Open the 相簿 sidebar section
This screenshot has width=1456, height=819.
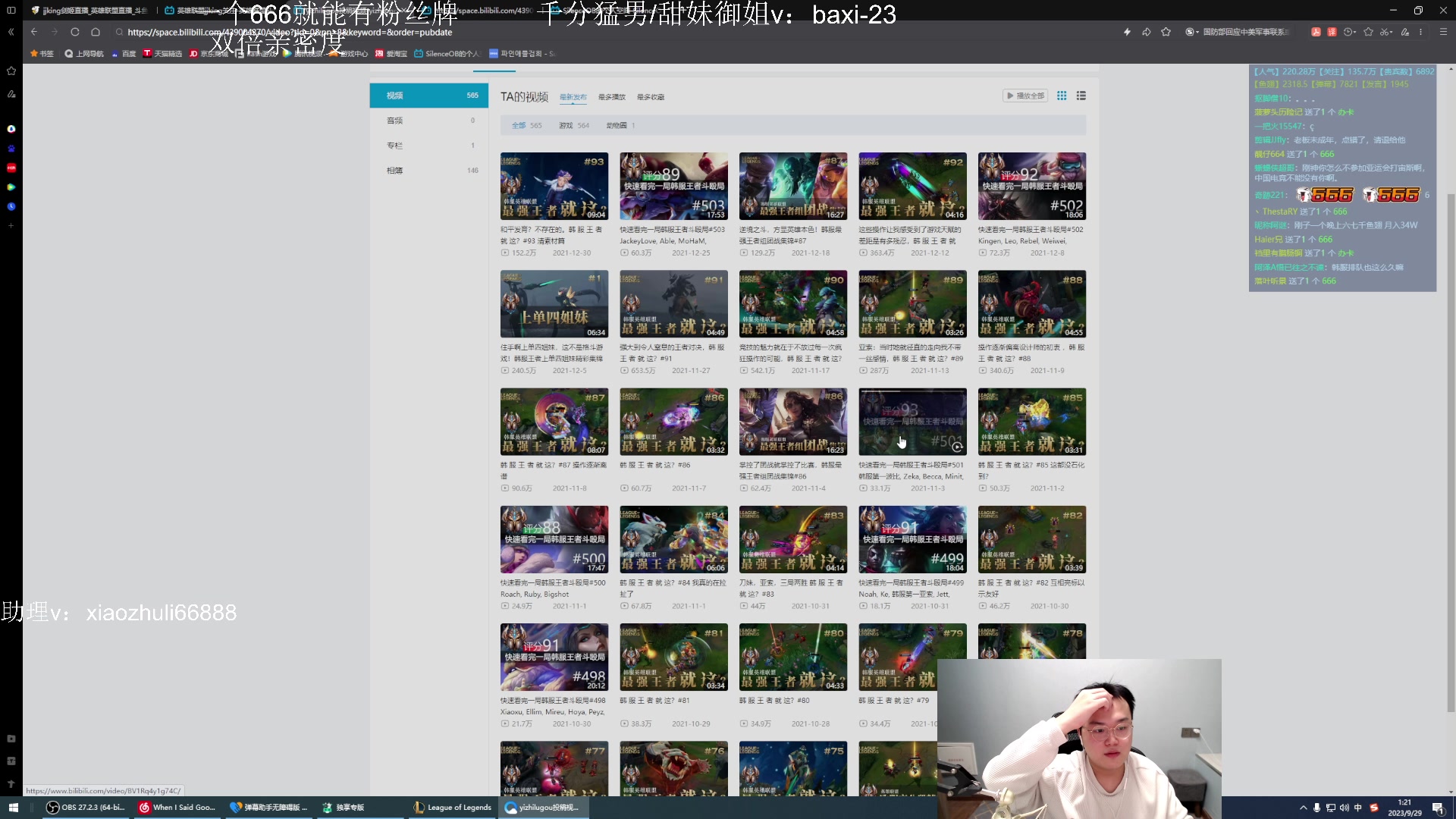395,171
